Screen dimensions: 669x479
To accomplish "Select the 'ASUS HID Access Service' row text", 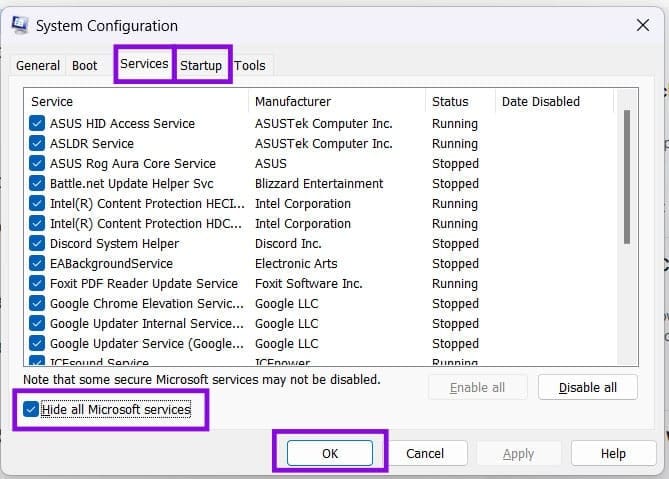I will pyautogui.click(x=122, y=124).
